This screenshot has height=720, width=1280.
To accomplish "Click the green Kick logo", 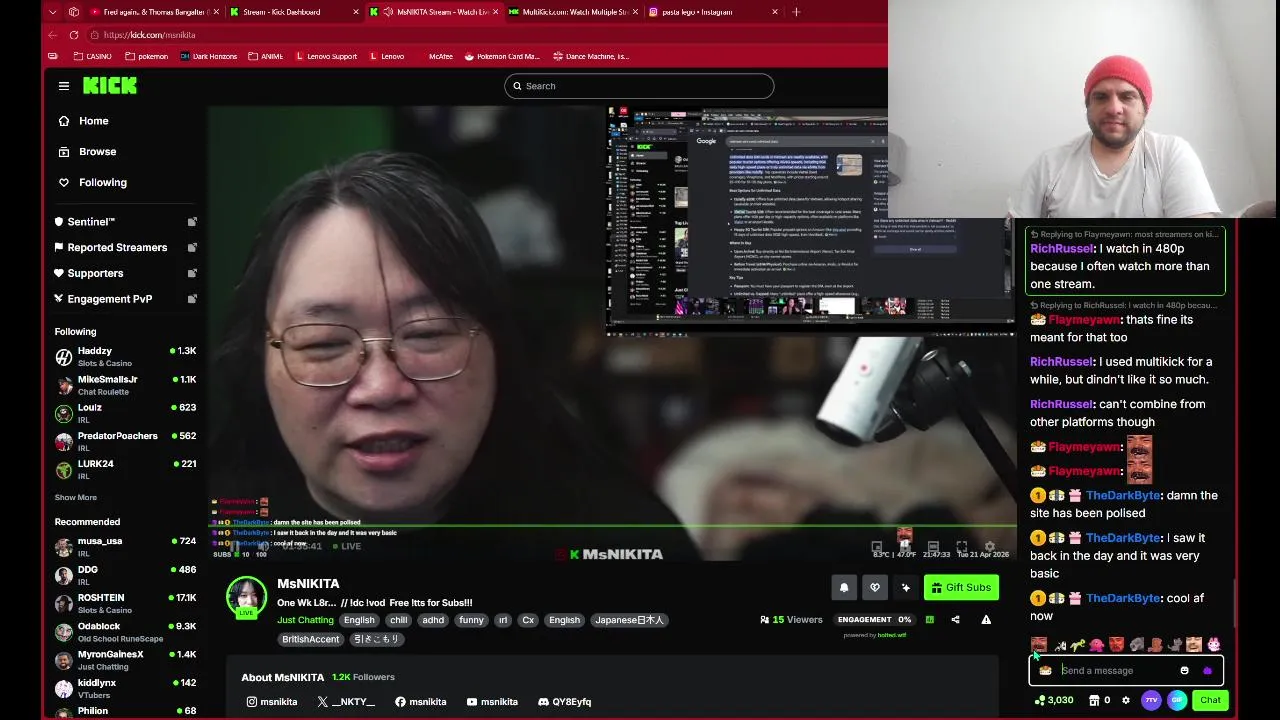I will pos(110,86).
